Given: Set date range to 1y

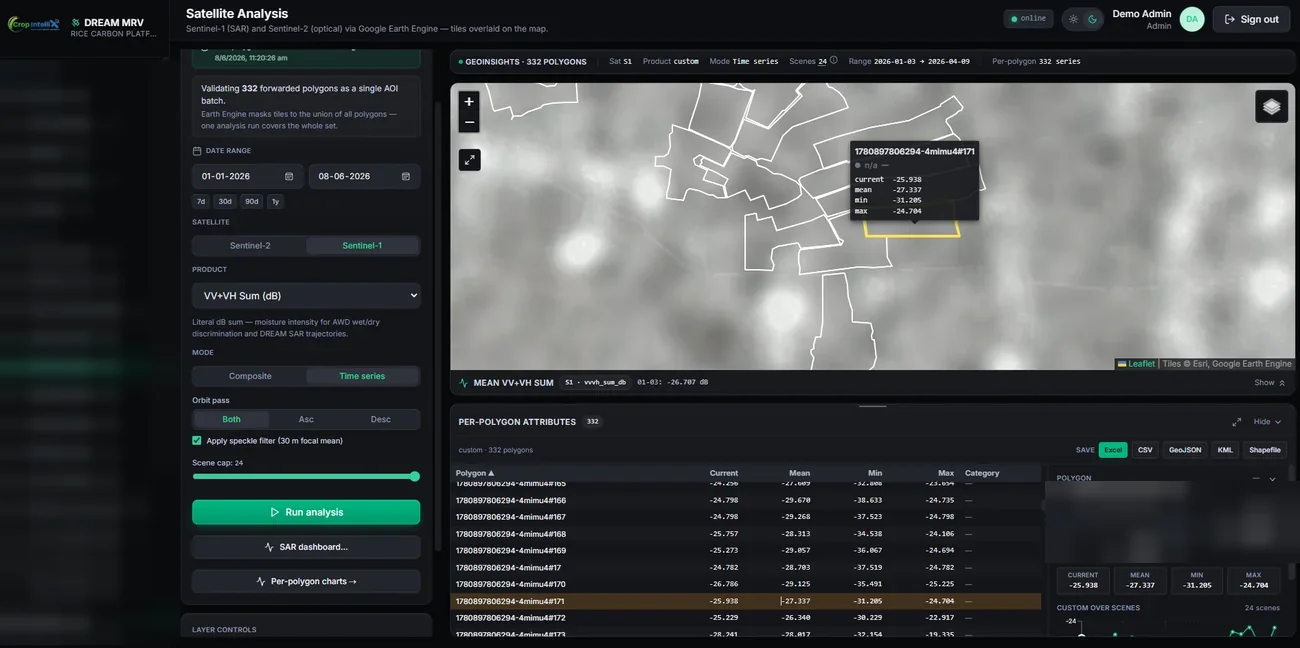Looking at the screenshot, I should pos(275,201).
